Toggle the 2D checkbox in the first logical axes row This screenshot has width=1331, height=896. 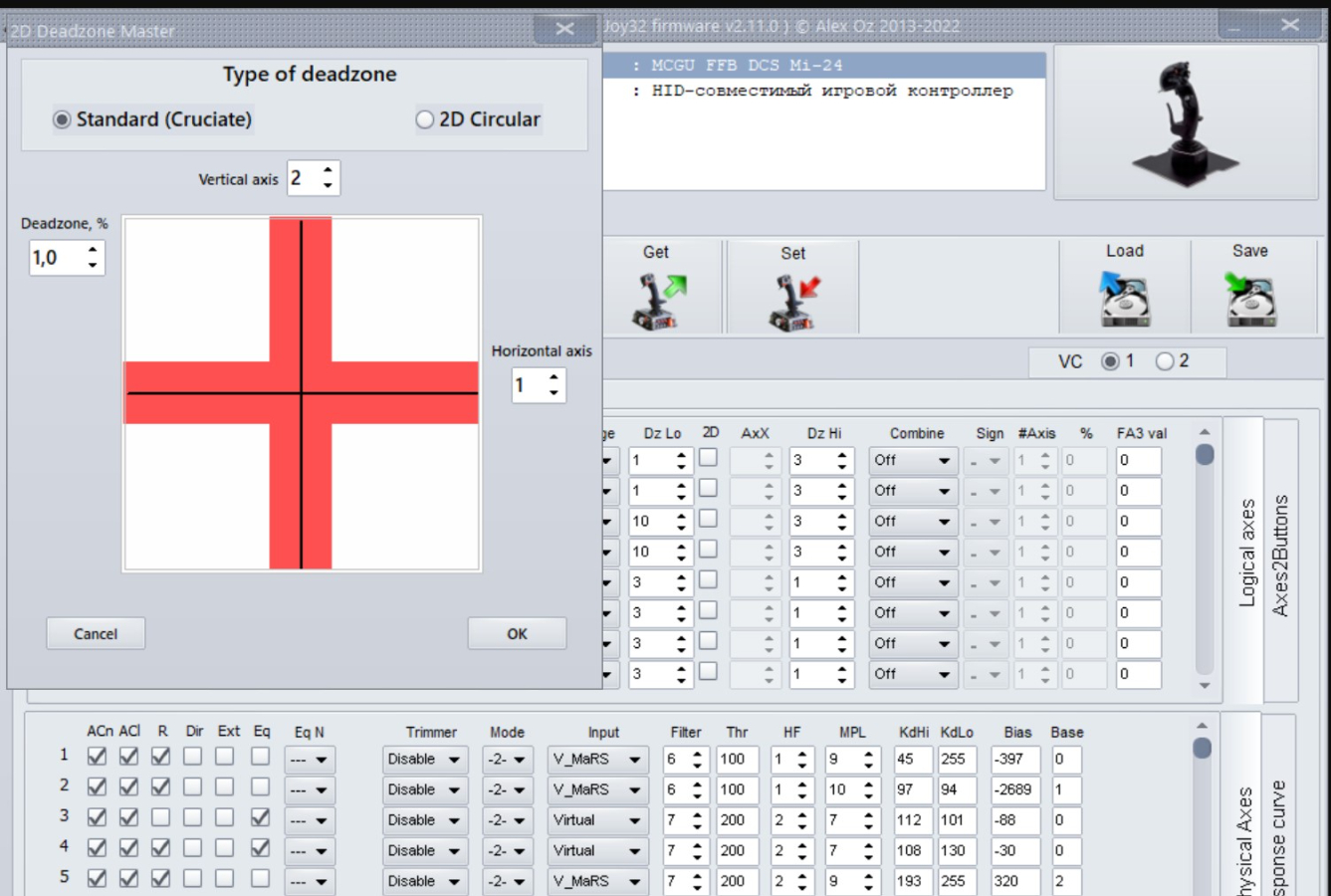pyautogui.click(x=708, y=458)
